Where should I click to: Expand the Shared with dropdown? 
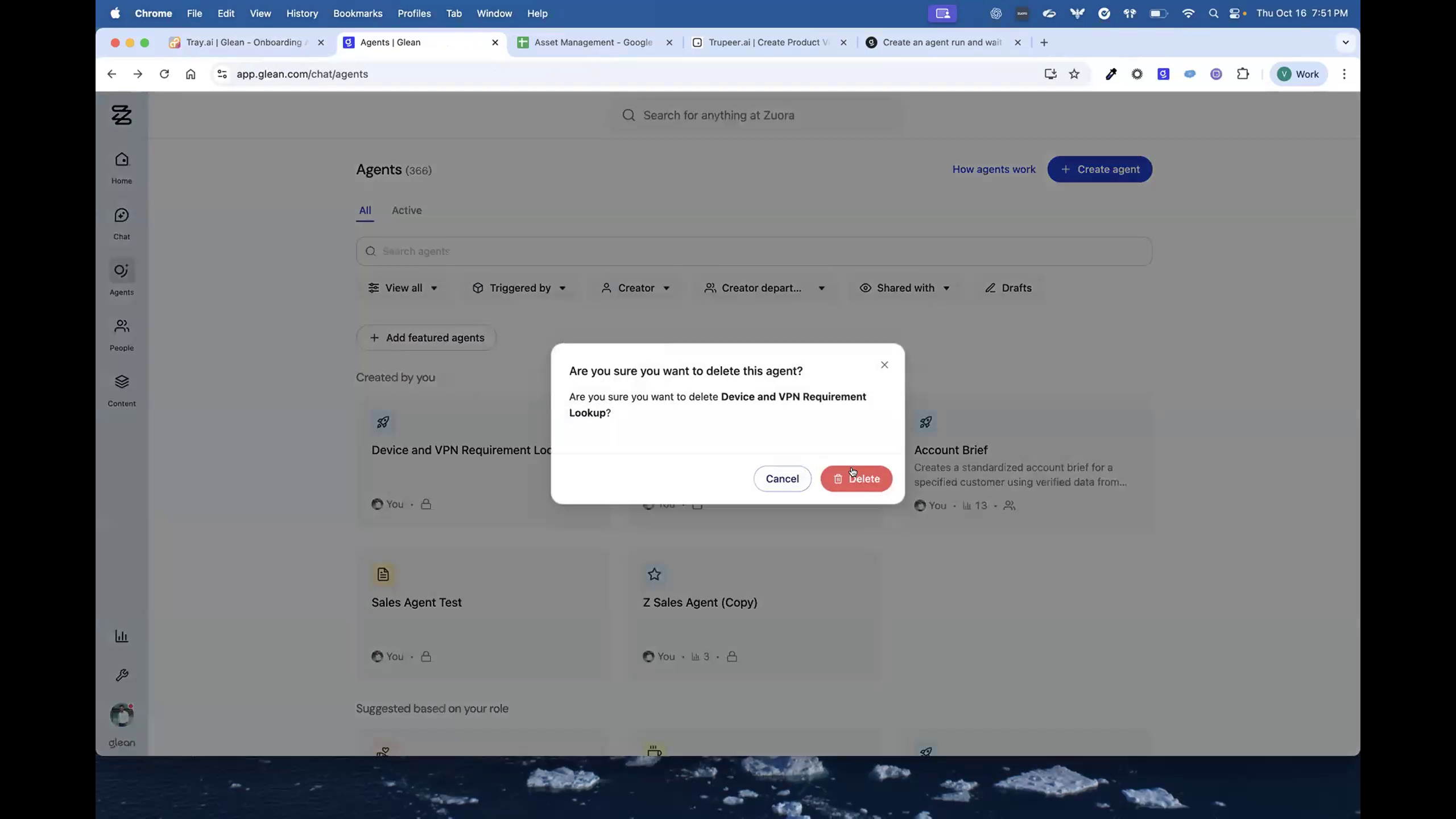[x=904, y=288]
